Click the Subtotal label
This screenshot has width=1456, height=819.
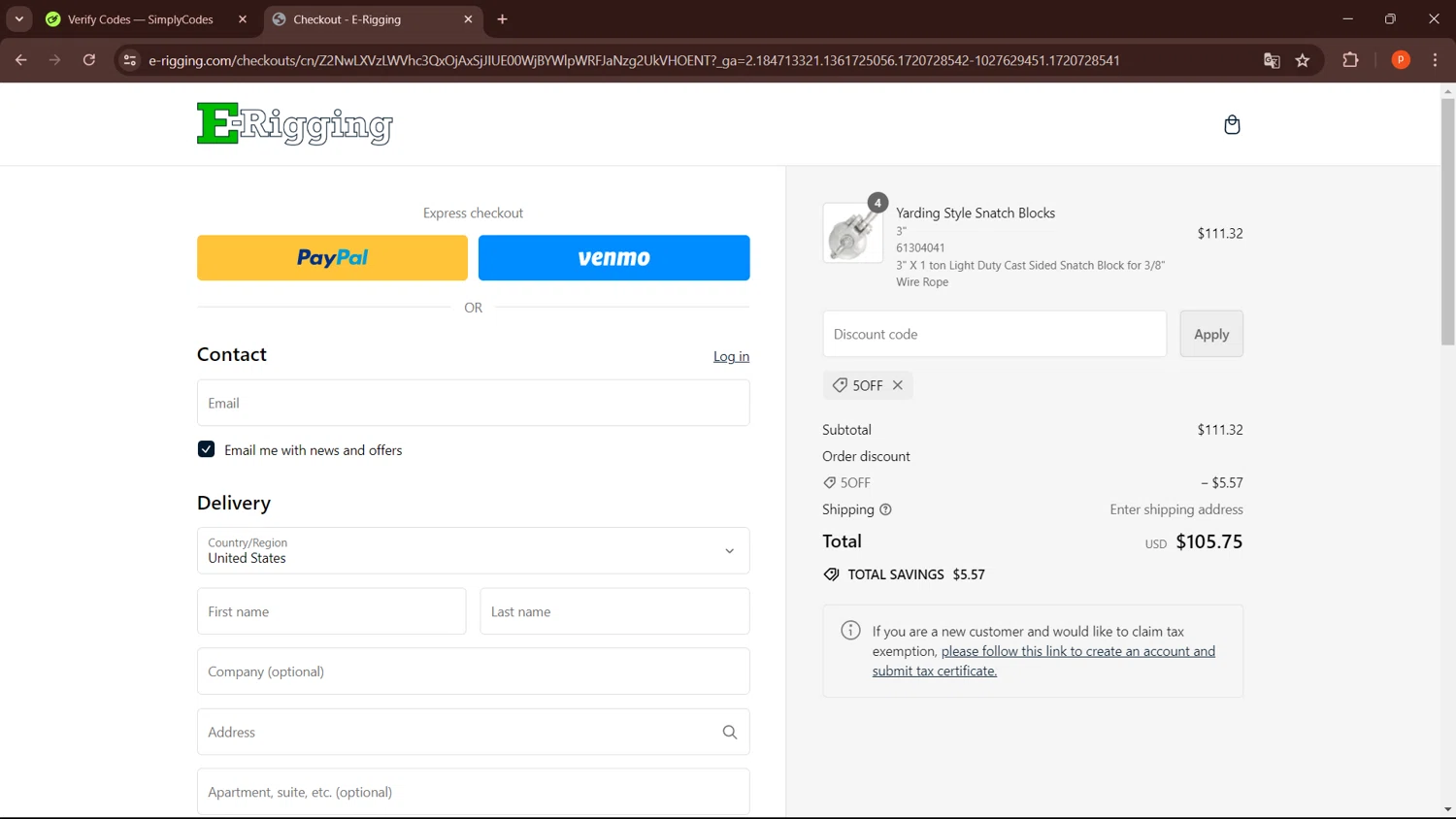click(847, 430)
